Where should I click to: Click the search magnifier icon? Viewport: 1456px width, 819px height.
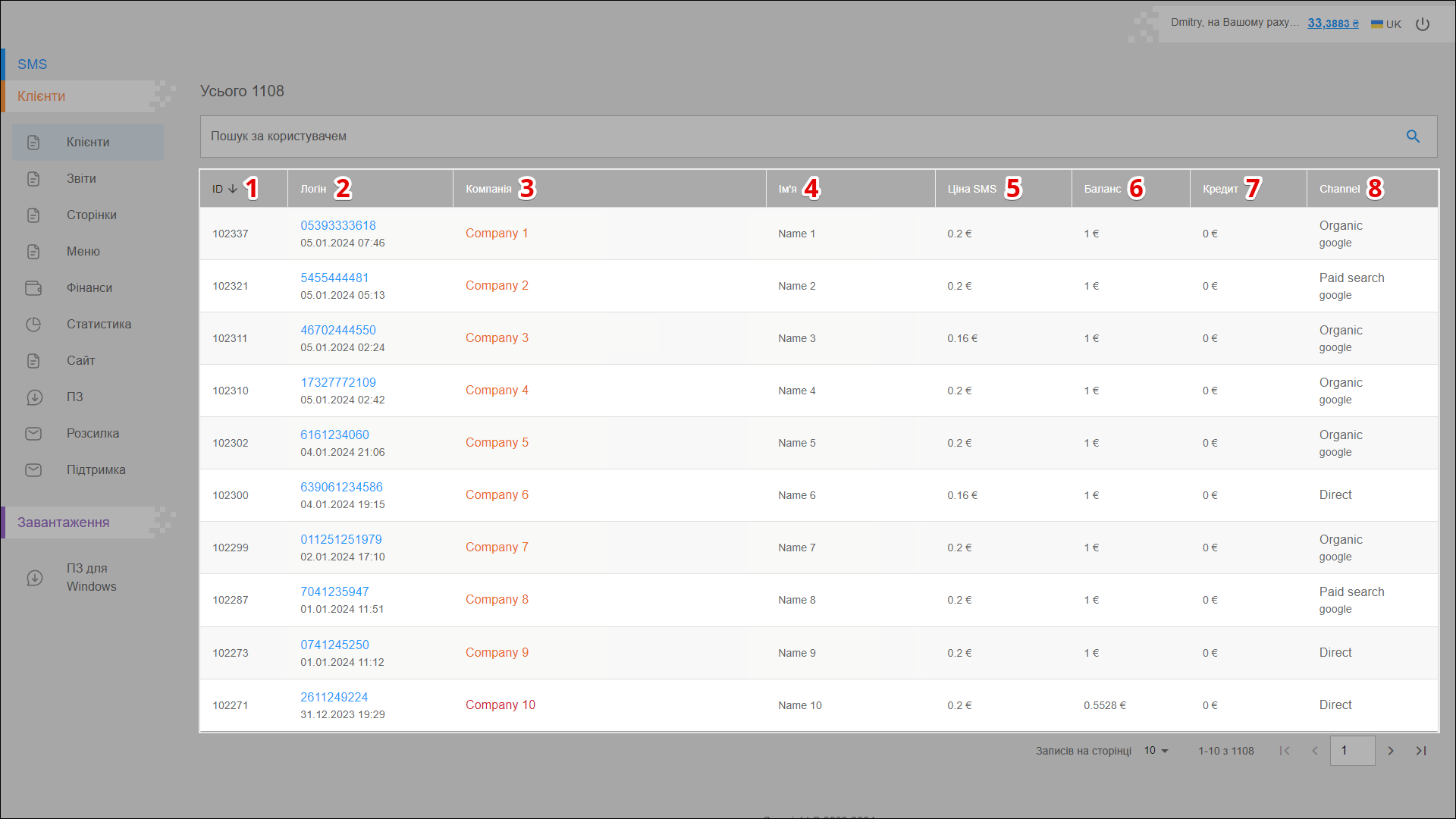[x=1413, y=136]
